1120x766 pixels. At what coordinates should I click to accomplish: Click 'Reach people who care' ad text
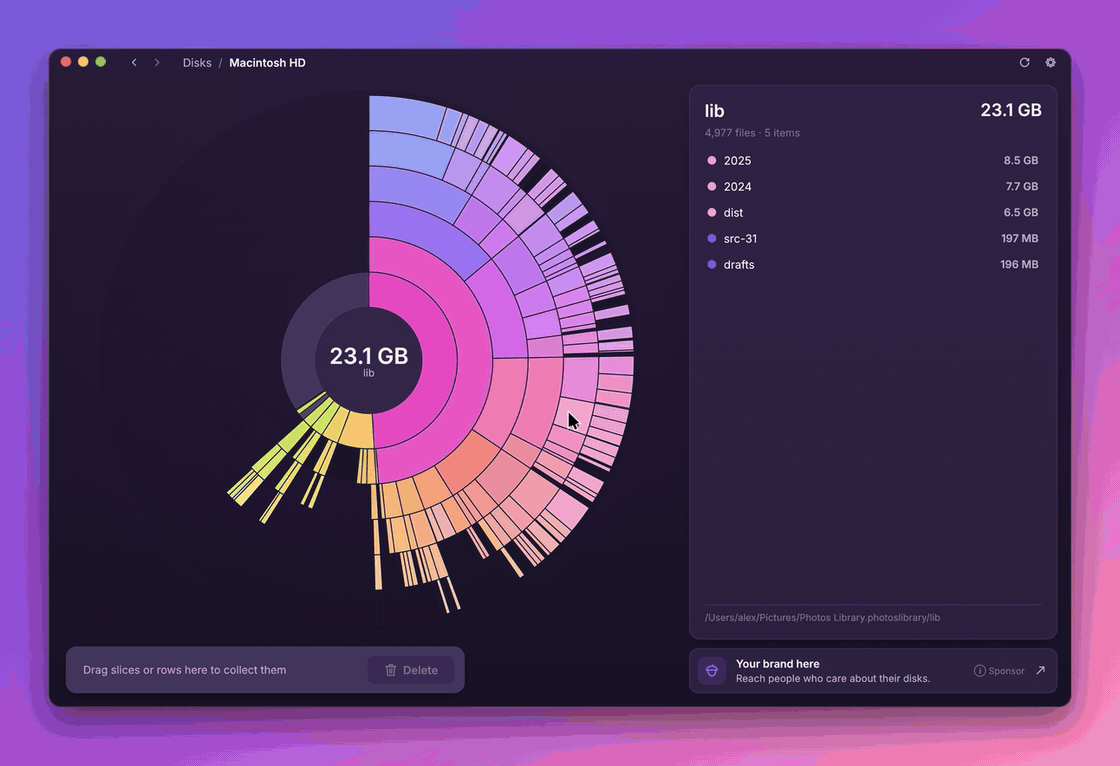(x=833, y=679)
